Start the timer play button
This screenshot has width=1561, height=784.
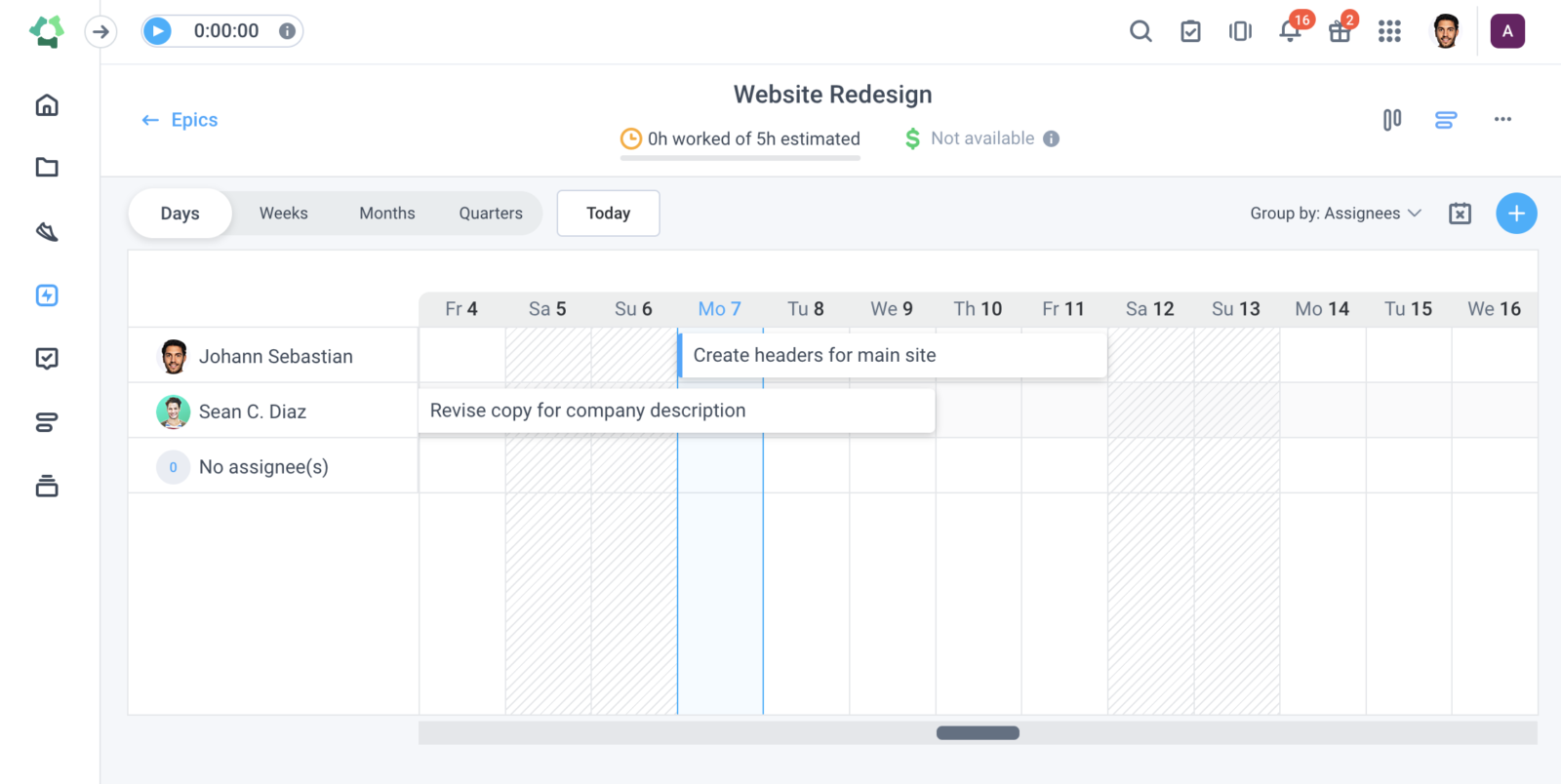[157, 31]
